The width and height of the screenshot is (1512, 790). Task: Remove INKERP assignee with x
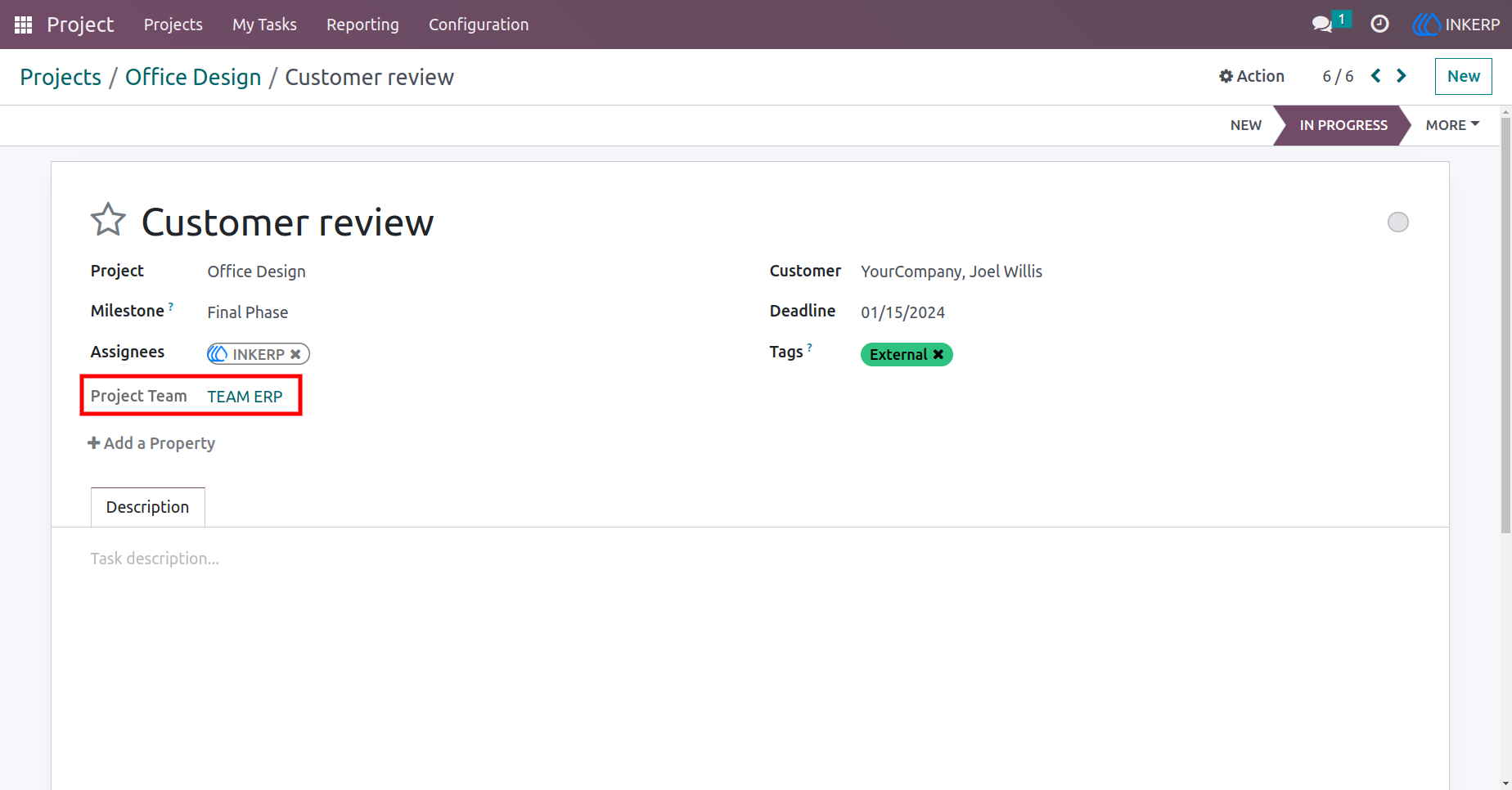(x=295, y=354)
